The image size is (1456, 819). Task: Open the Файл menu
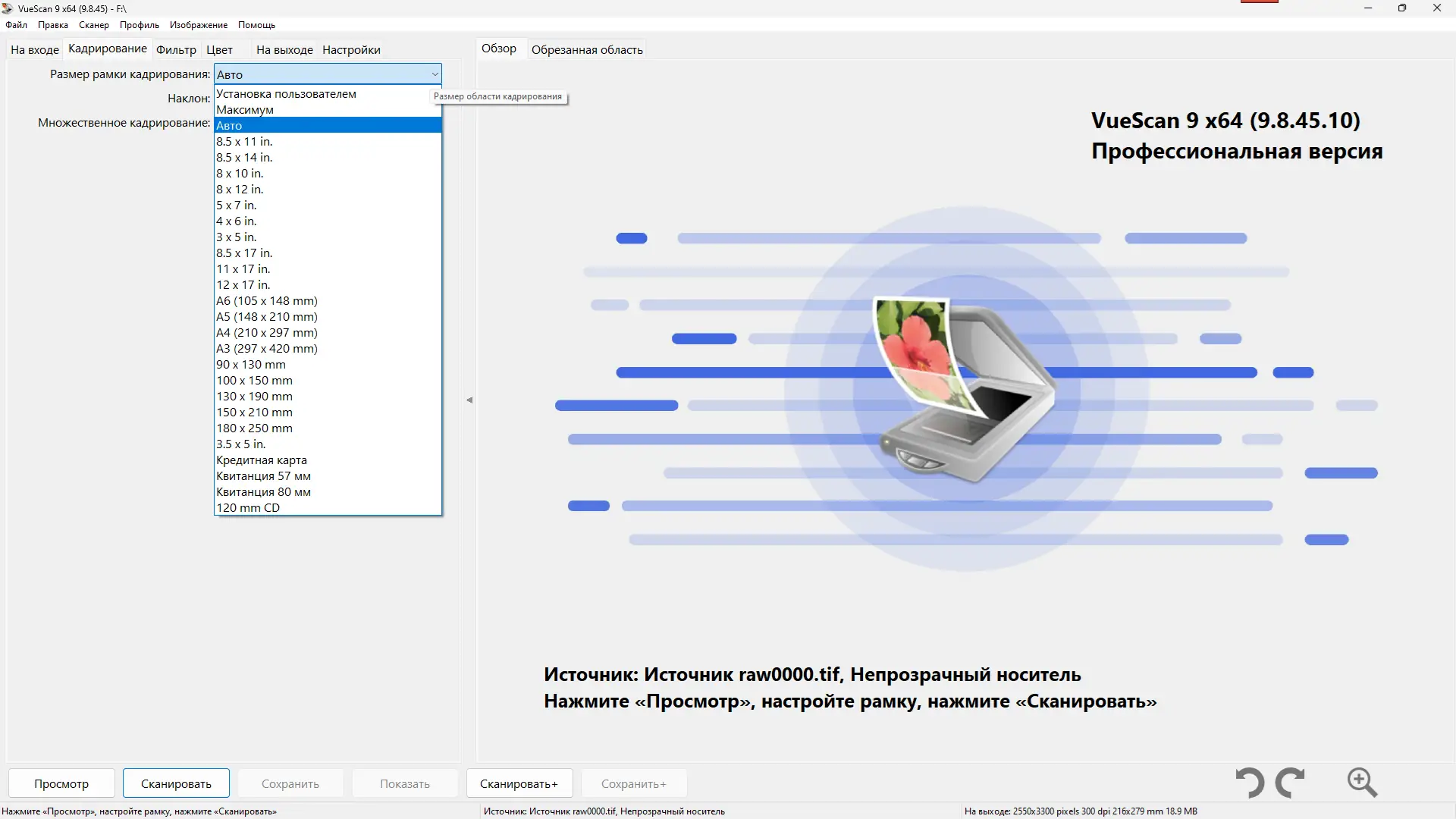point(15,24)
